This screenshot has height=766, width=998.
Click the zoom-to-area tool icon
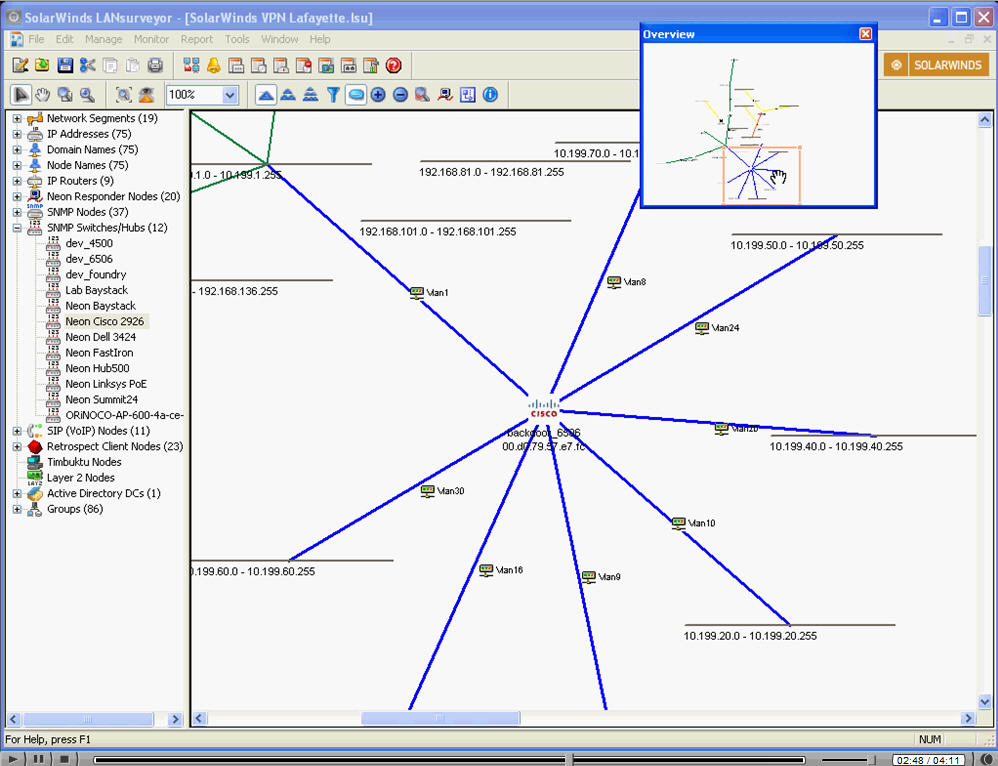pyautogui.click(x=65, y=95)
